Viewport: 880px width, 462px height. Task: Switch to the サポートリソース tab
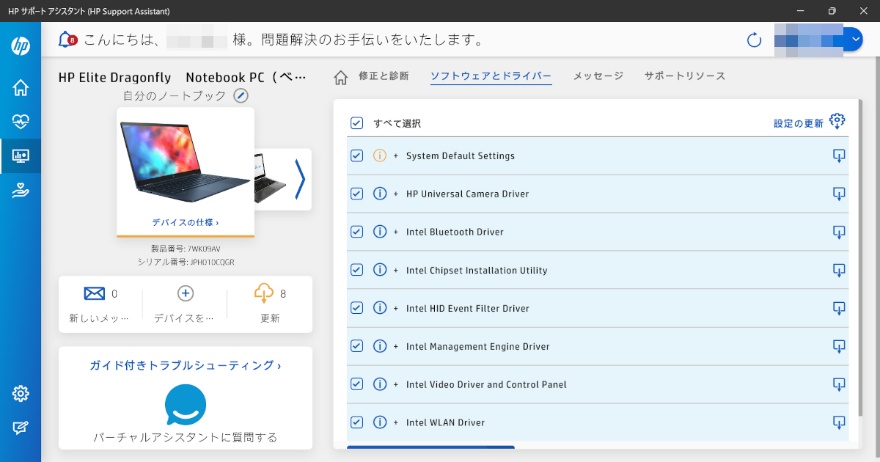(685, 76)
